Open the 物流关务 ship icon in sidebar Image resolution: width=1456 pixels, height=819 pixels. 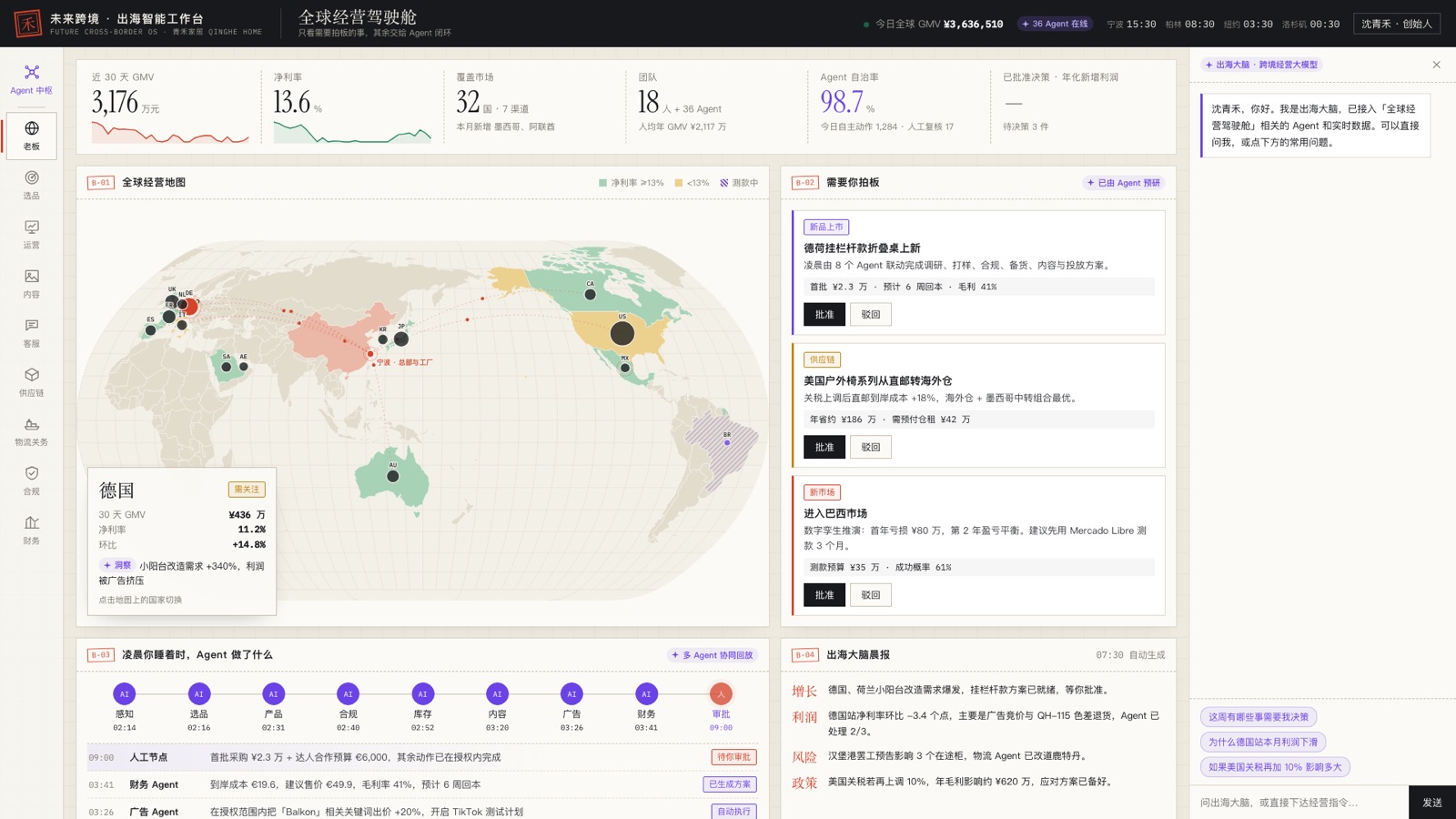(31, 430)
